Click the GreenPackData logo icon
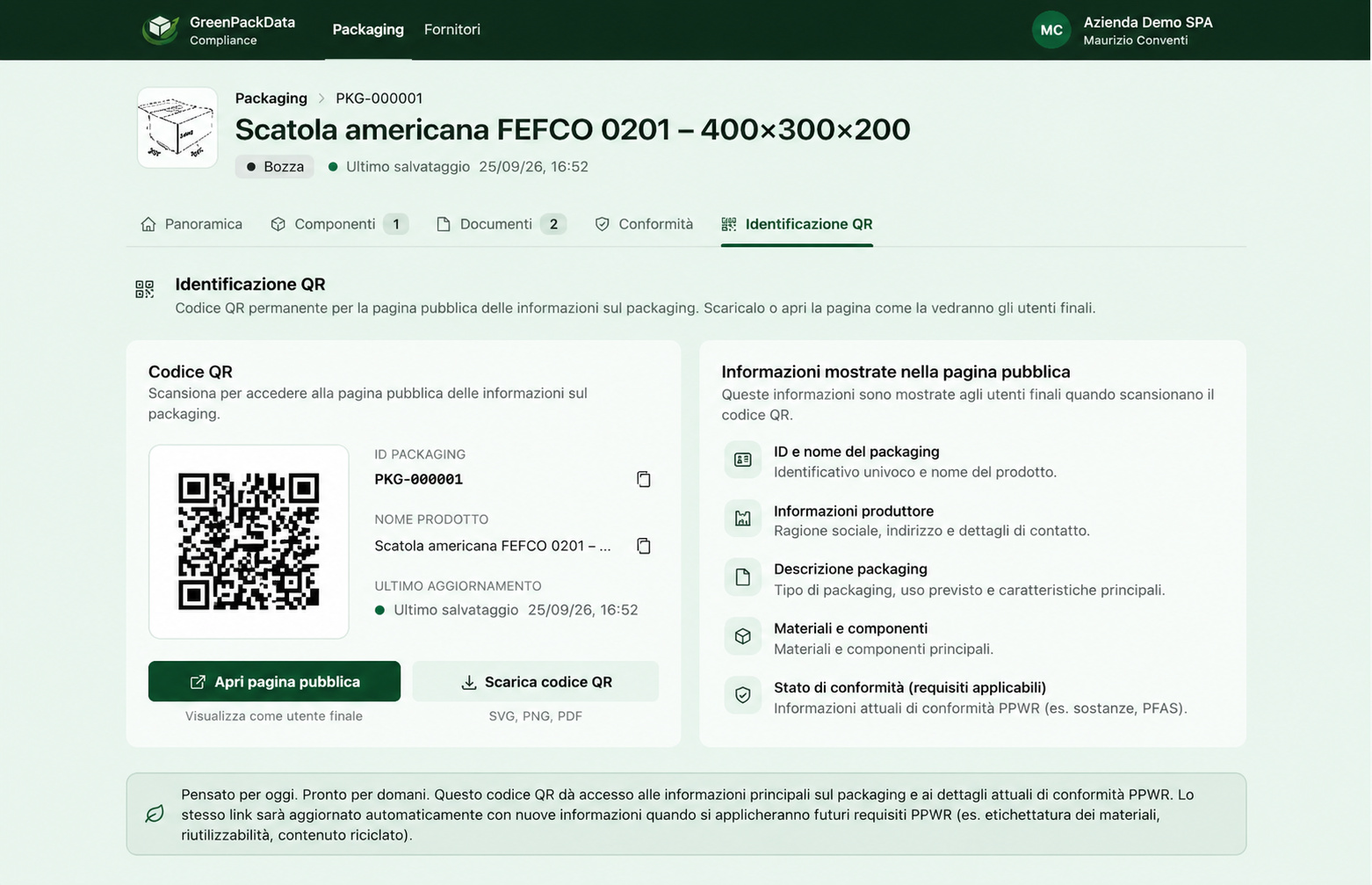 click(160, 29)
